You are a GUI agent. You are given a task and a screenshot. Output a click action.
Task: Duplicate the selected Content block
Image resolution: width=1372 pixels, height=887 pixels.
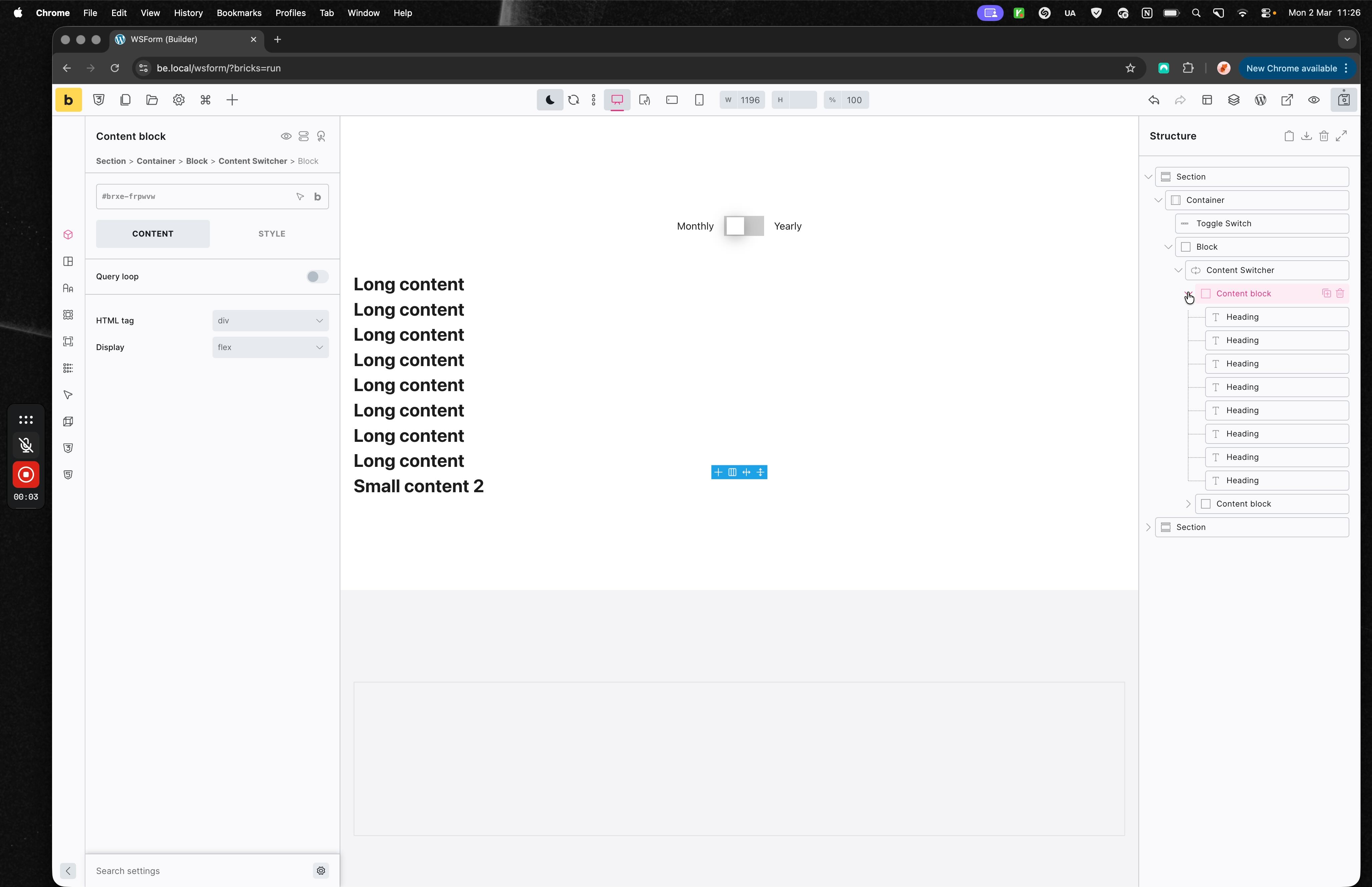pos(1327,294)
